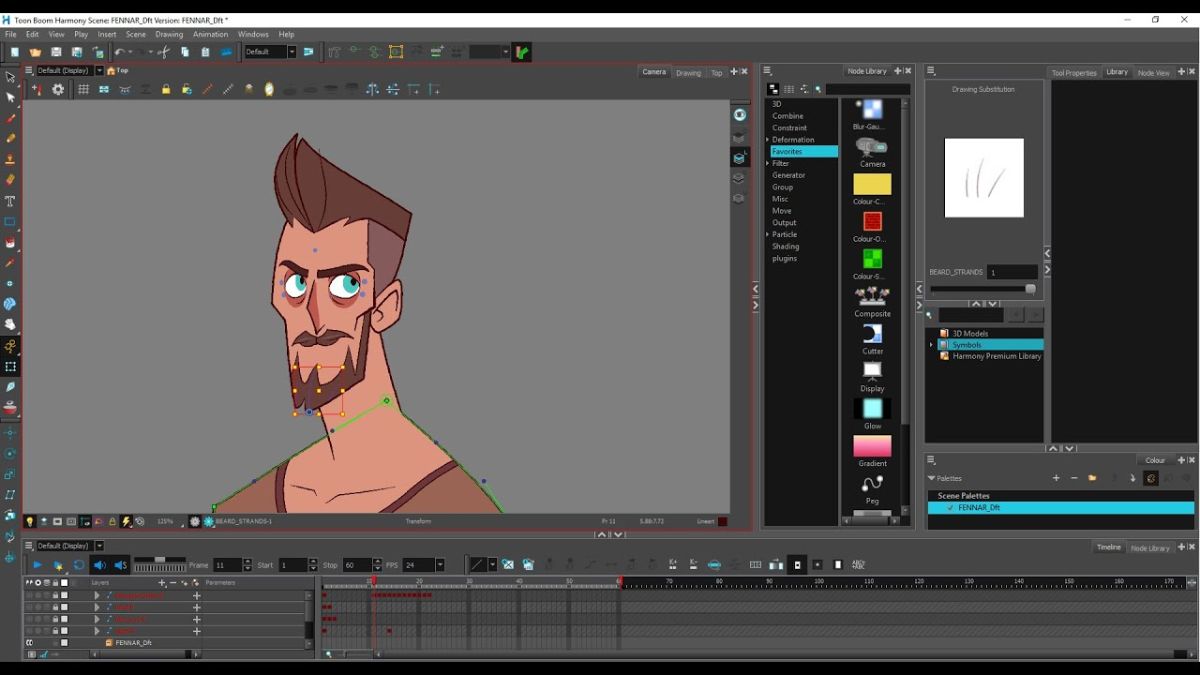Expand the first timeline layer triangle

(x=97, y=595)
